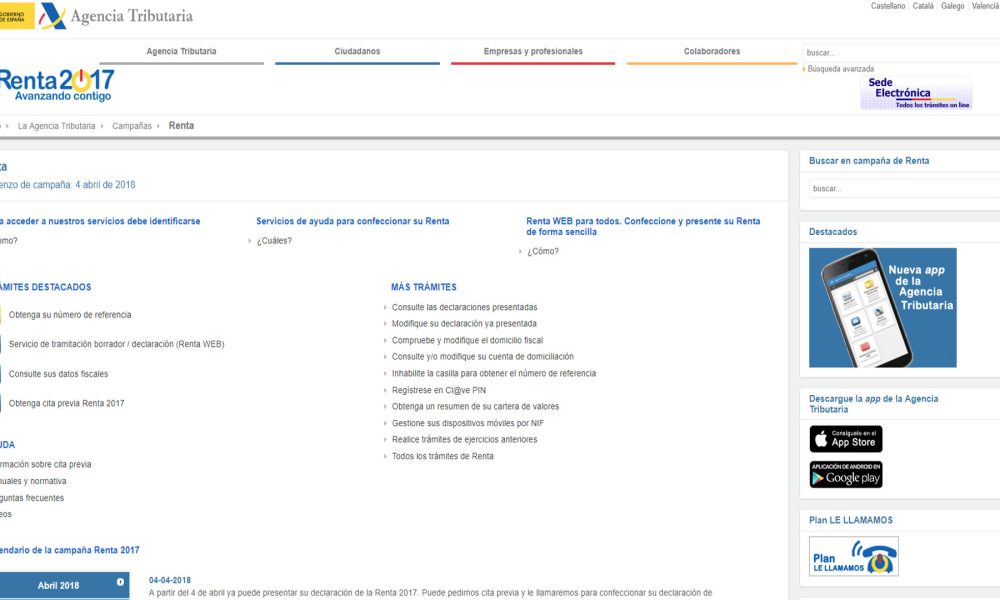
Task: Click the Agencia Tributaria logo
Action: [x=115, y=16]
